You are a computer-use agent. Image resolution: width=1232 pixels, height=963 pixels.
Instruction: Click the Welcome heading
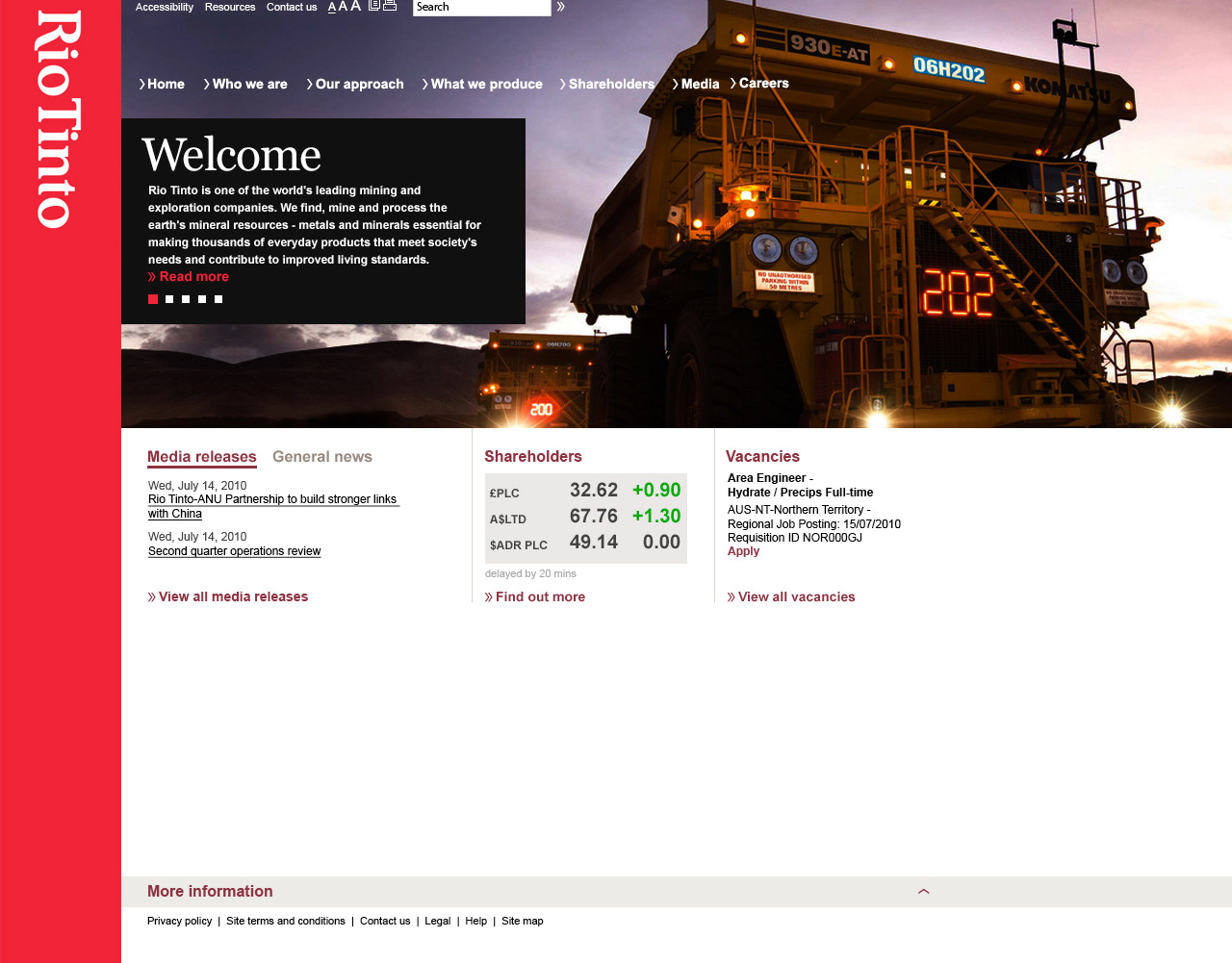[232, 156]
